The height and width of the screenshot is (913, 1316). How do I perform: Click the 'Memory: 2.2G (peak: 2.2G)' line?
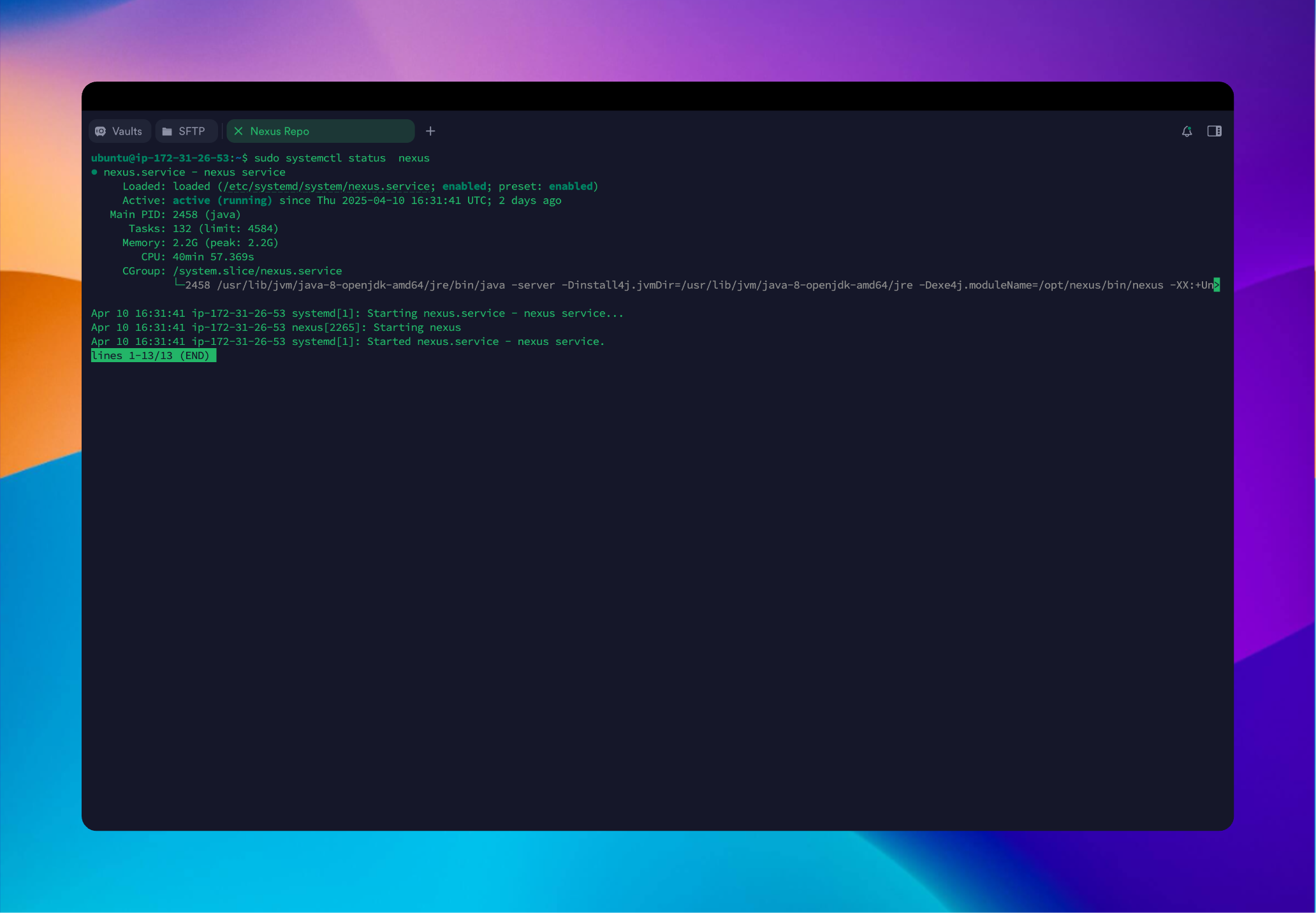click(x=200, y=243)
